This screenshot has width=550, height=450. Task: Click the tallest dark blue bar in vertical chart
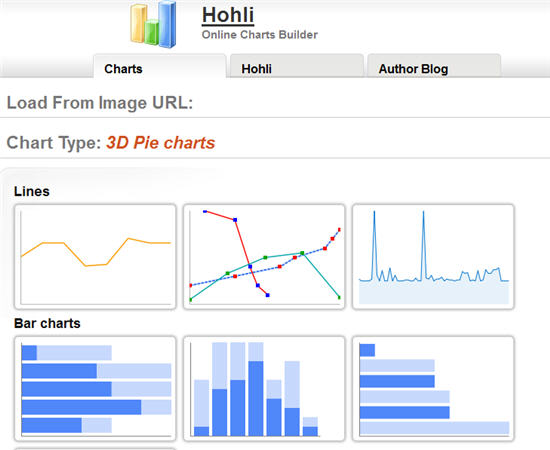(x=256, y=398)
